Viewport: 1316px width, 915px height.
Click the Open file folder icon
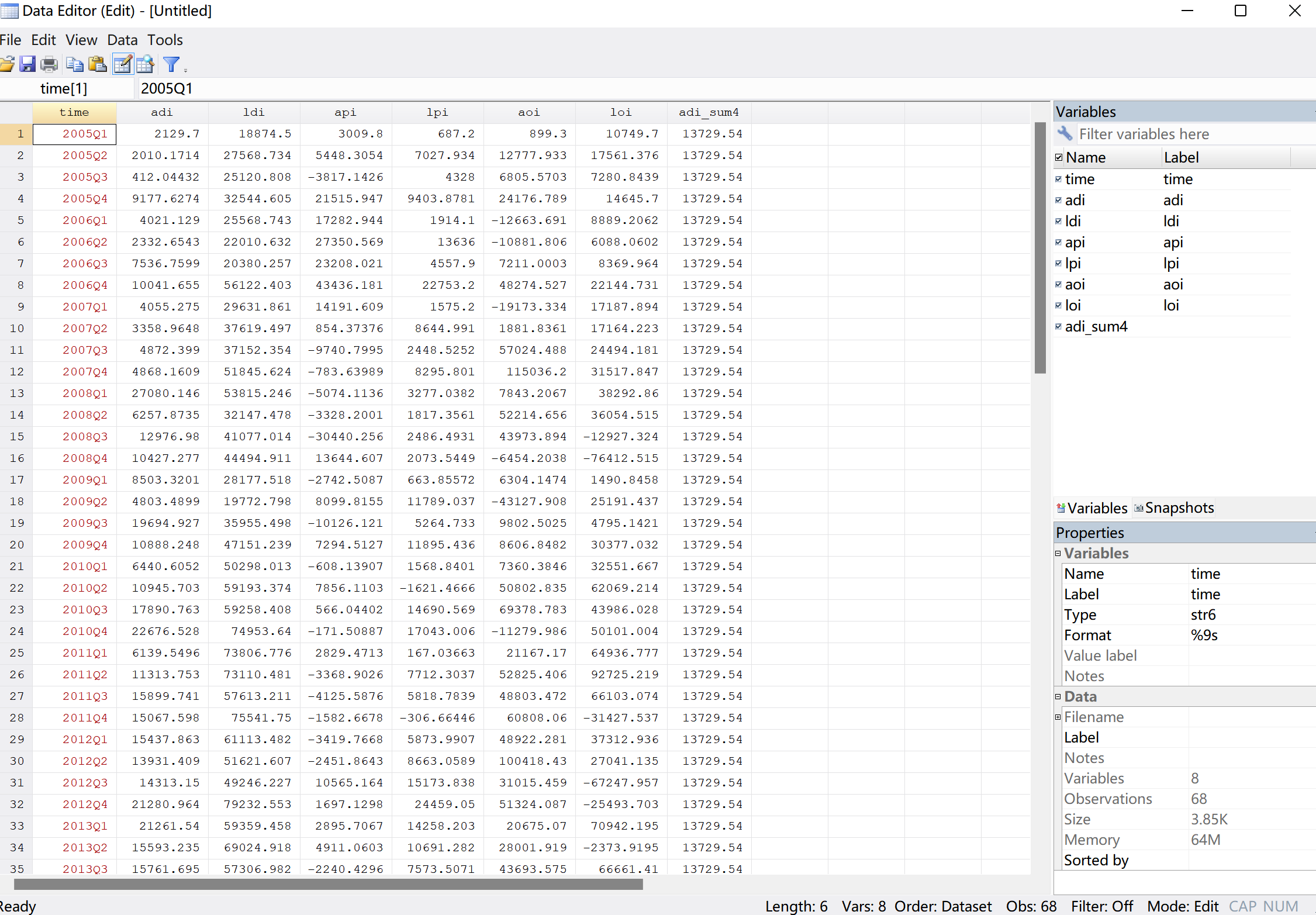pos(7,64)
